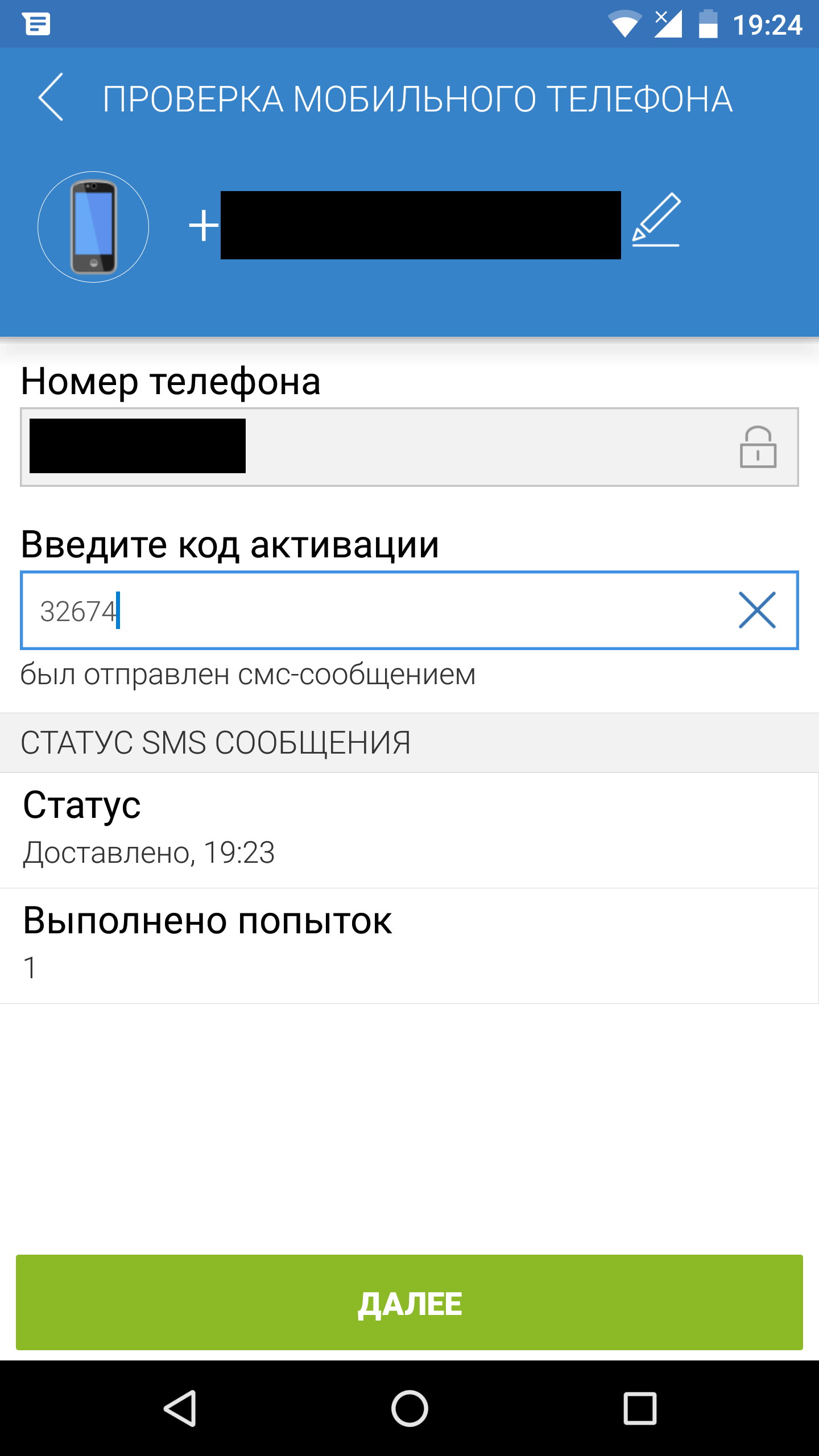
Task: Tap the notification message icon in status bar
Action: (x=36, y=24)
